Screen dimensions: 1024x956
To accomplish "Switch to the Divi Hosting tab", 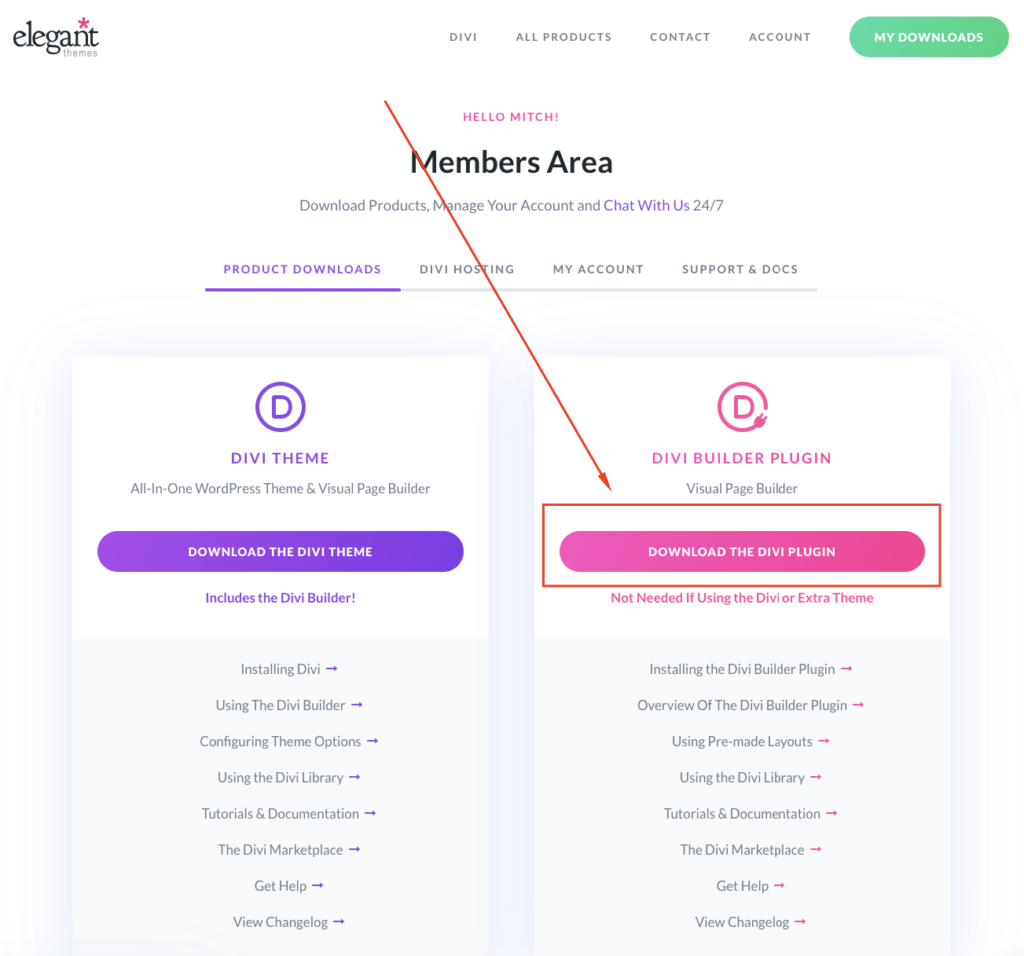I will click(467, 269).
